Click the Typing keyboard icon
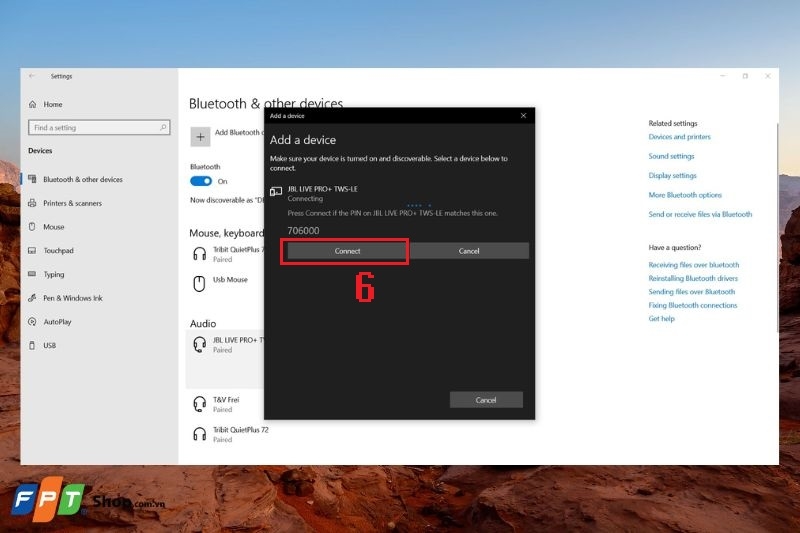Screen dimensions: 800x533 pos(33,274)
